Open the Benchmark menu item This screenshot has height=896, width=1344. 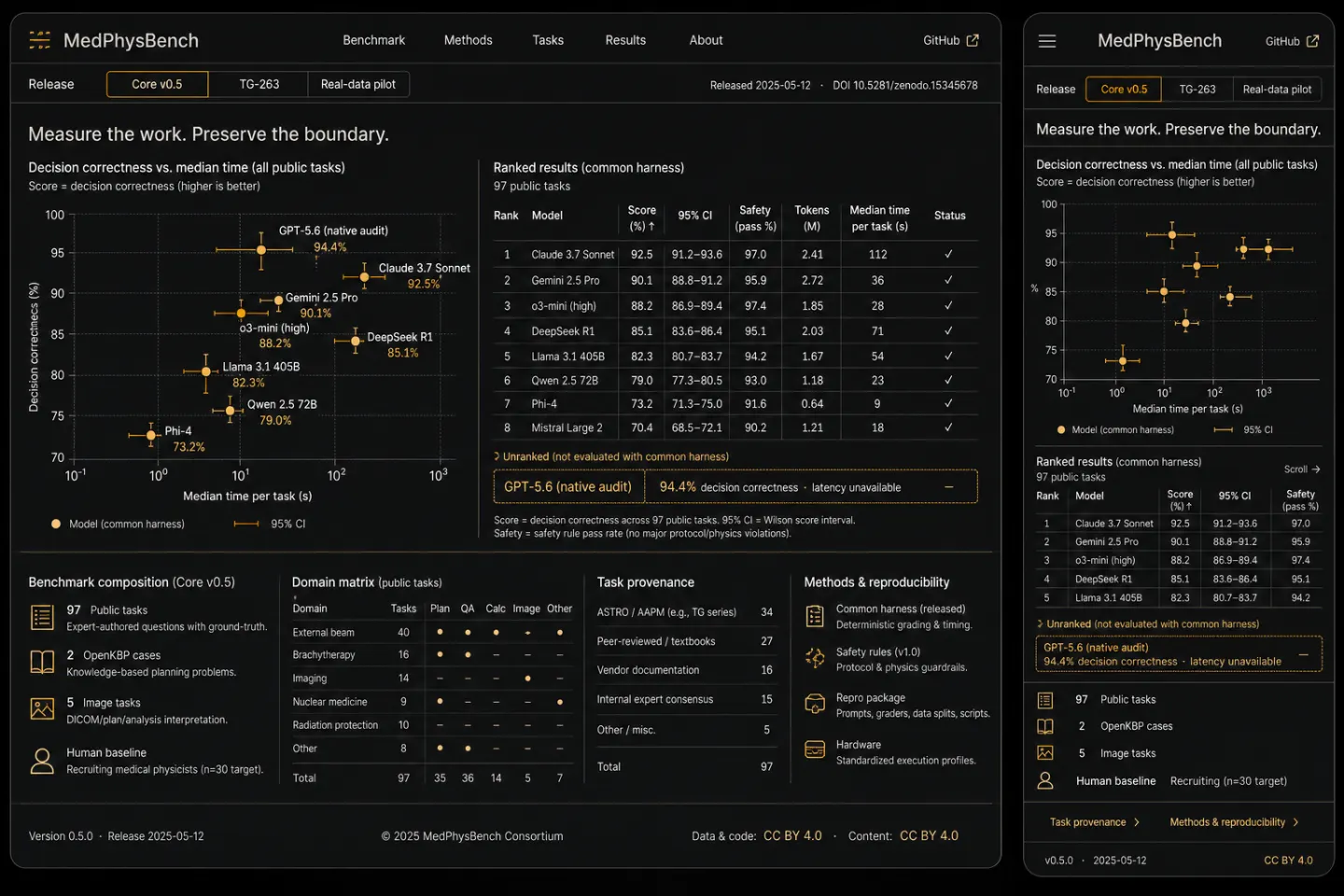pos(373,40)
